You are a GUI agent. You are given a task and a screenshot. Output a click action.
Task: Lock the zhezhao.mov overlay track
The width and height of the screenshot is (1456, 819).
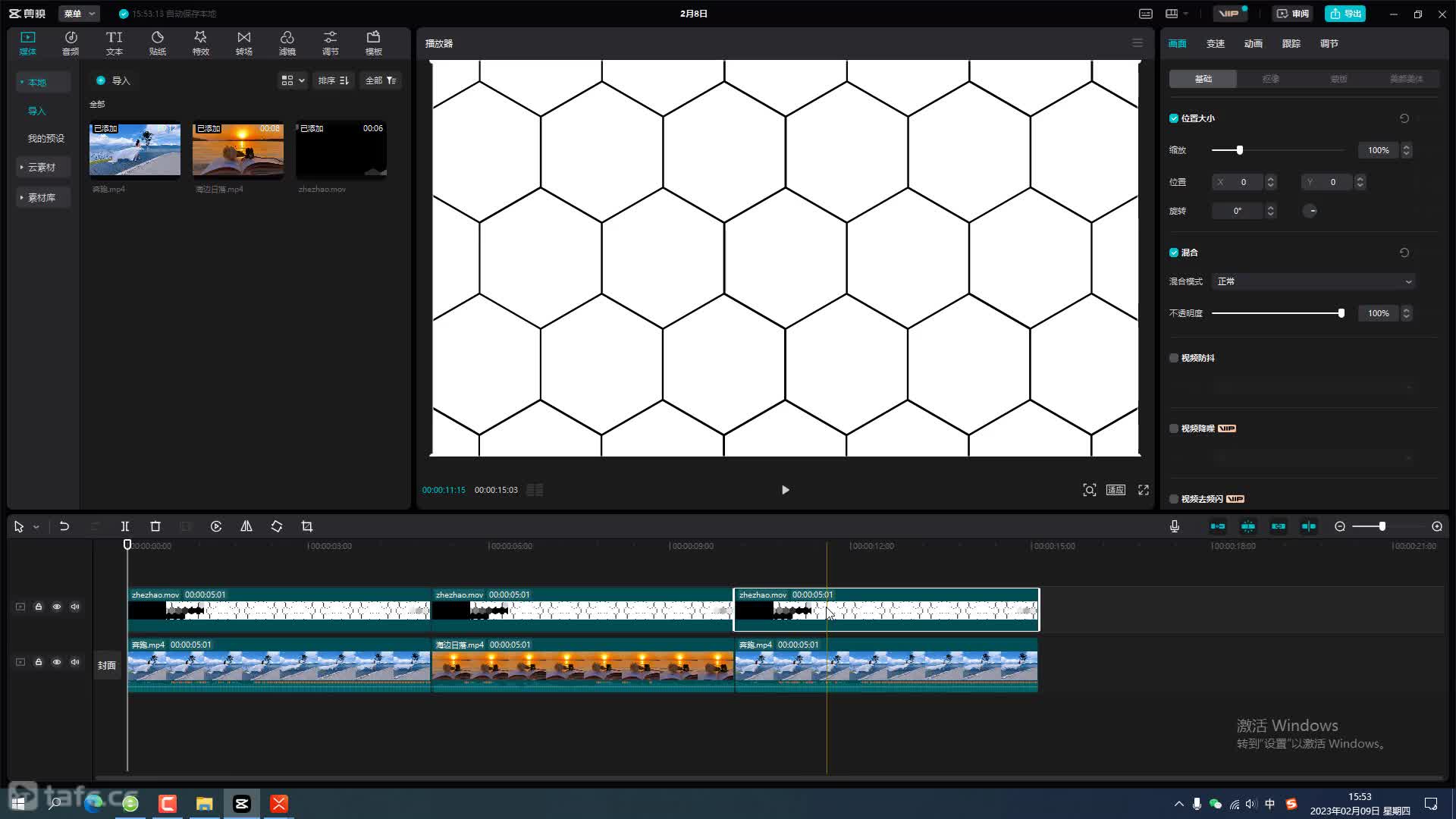[x=39, y=607]
